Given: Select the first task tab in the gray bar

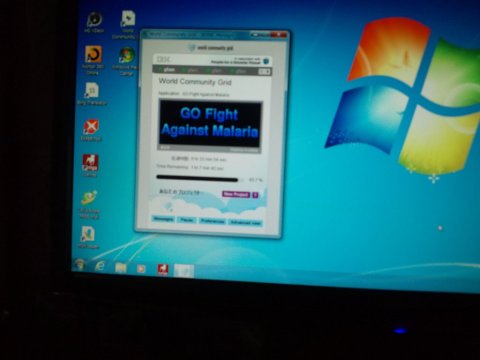Looking at the screenshot, I should (x=168, y=70).
